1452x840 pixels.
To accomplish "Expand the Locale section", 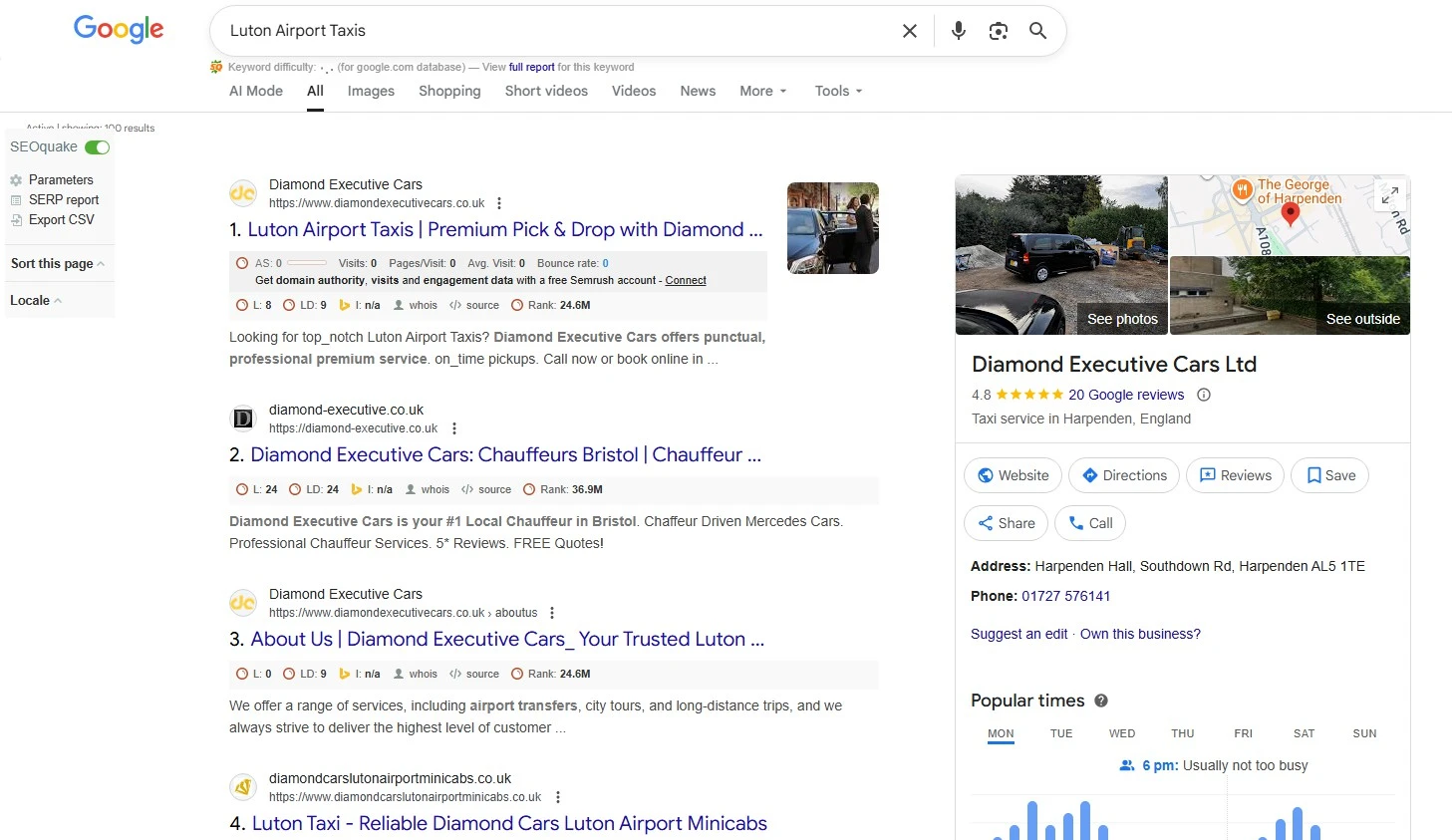I will click(x=36, y=301).
